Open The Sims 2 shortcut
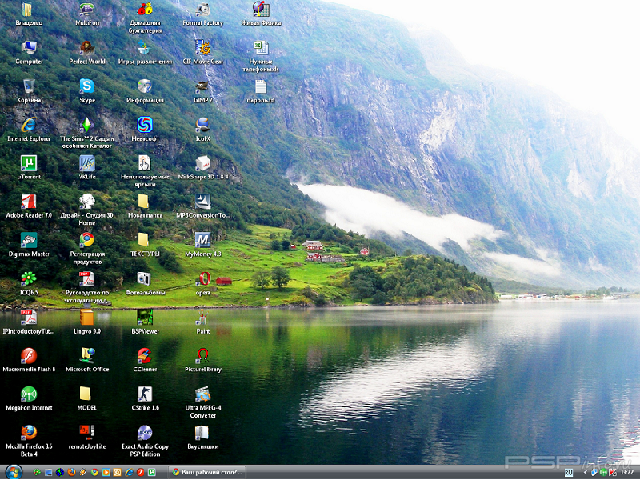 pos(86,125)
